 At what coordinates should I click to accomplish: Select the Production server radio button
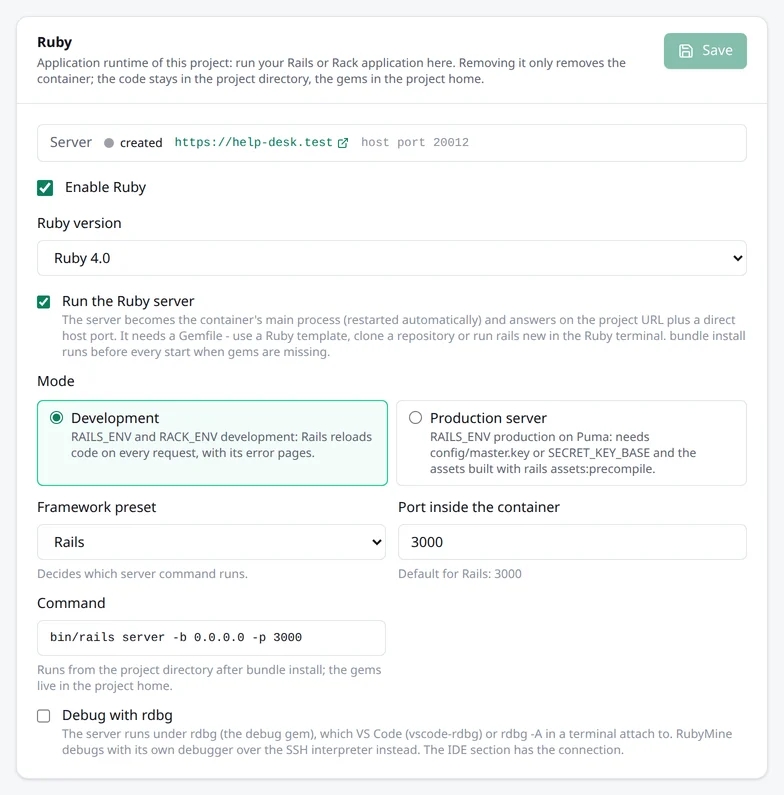pos(415,418)
